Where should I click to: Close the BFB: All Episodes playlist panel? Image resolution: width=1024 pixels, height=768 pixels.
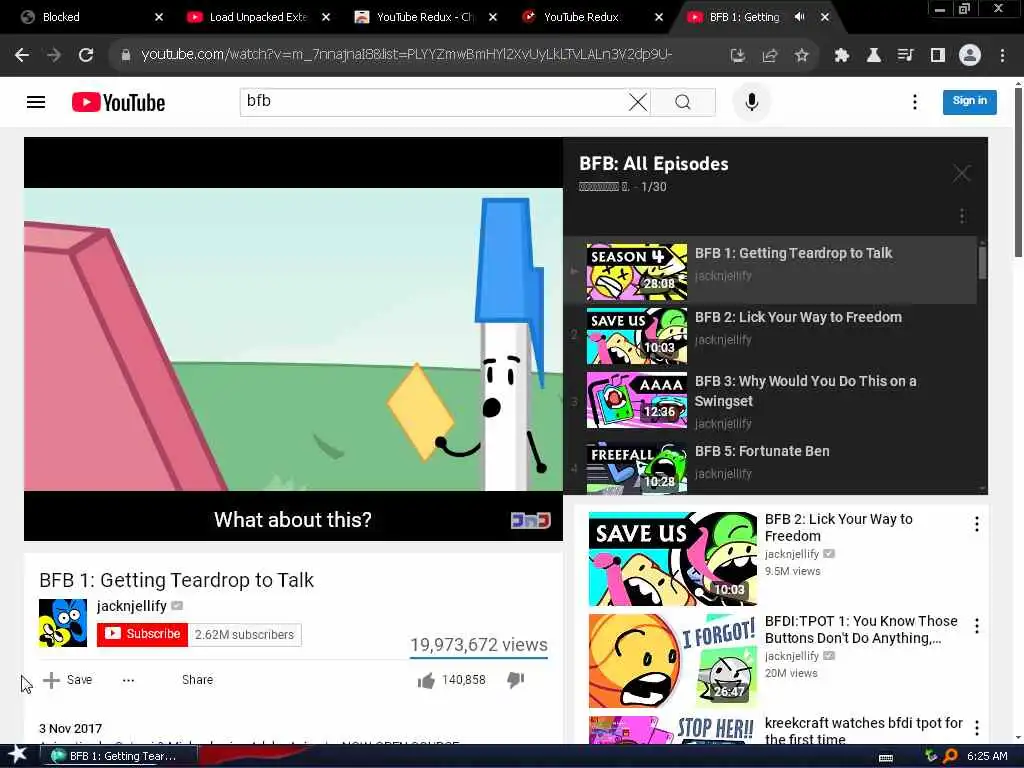[x=961, y=173]
